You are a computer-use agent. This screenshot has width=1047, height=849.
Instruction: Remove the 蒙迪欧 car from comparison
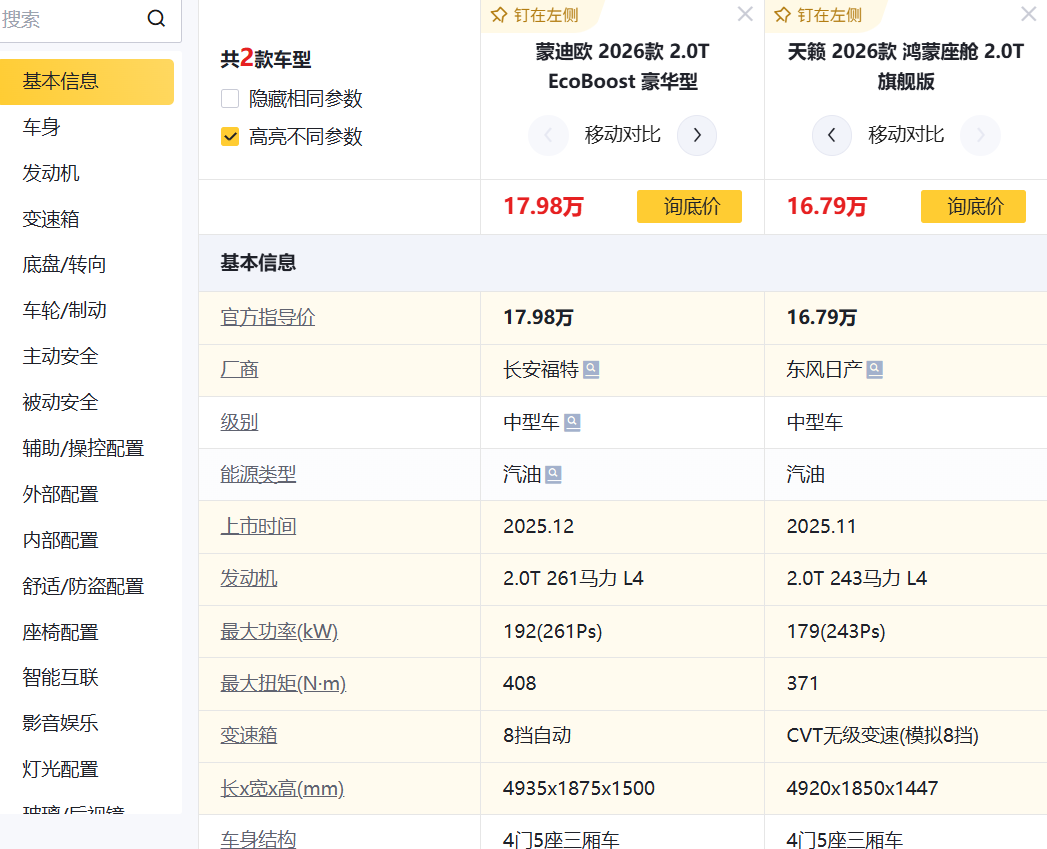pos(745,14)
